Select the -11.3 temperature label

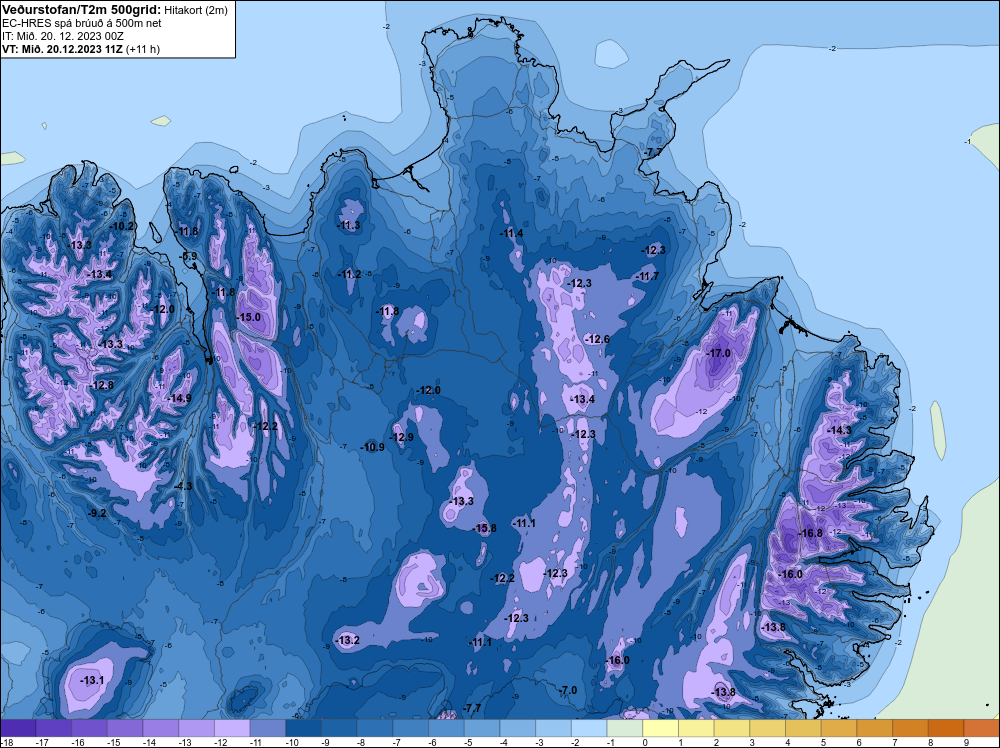(x=348, y=225)
